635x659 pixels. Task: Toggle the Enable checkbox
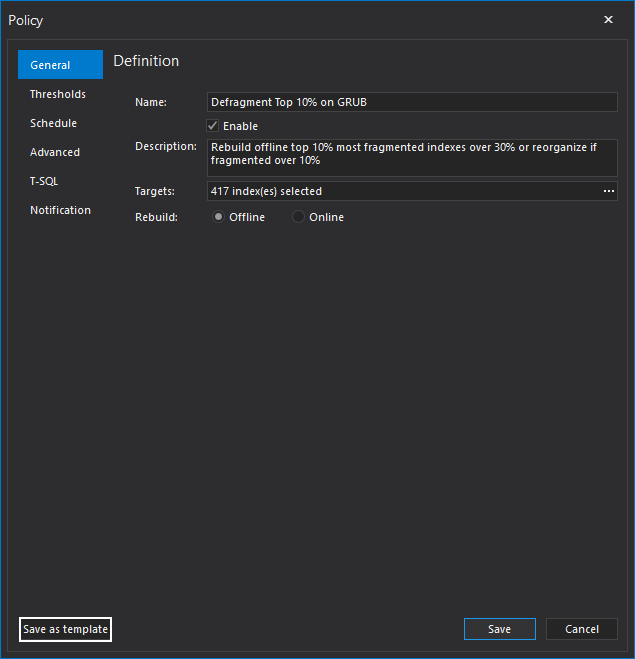point(213,126)
